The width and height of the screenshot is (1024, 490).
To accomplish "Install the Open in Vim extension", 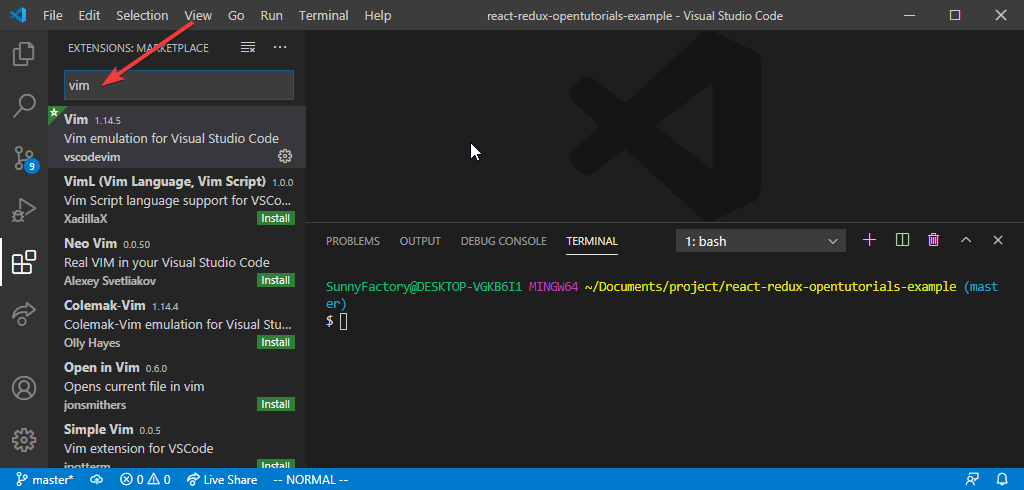I will click(276, 404).
